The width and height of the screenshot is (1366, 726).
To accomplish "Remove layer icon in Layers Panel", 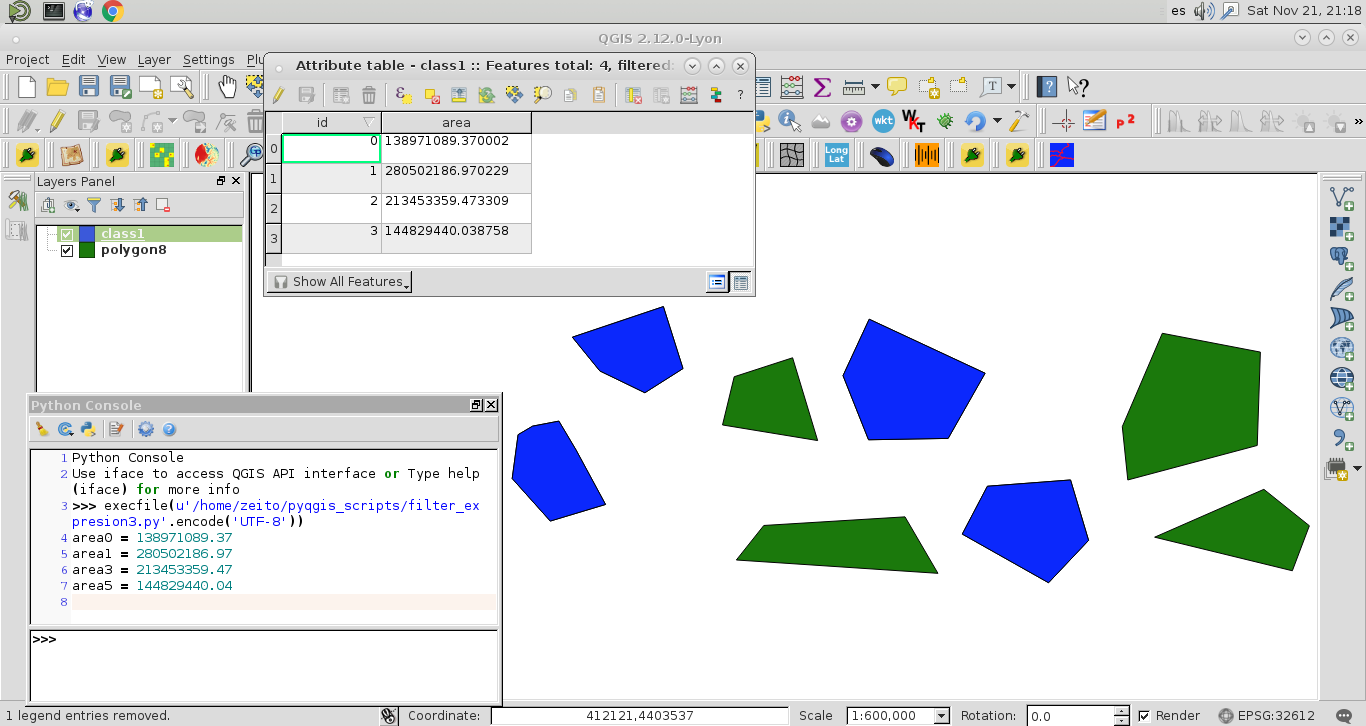I will [x=162, y=205].
